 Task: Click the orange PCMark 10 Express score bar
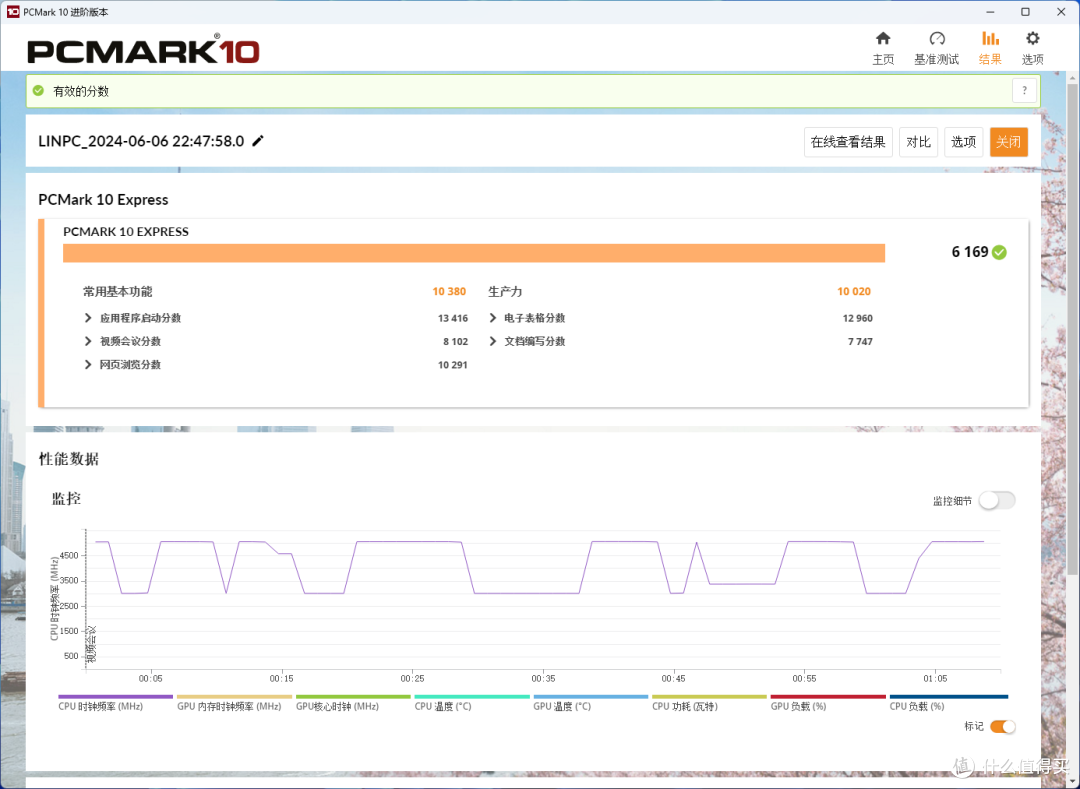[474, 253]
